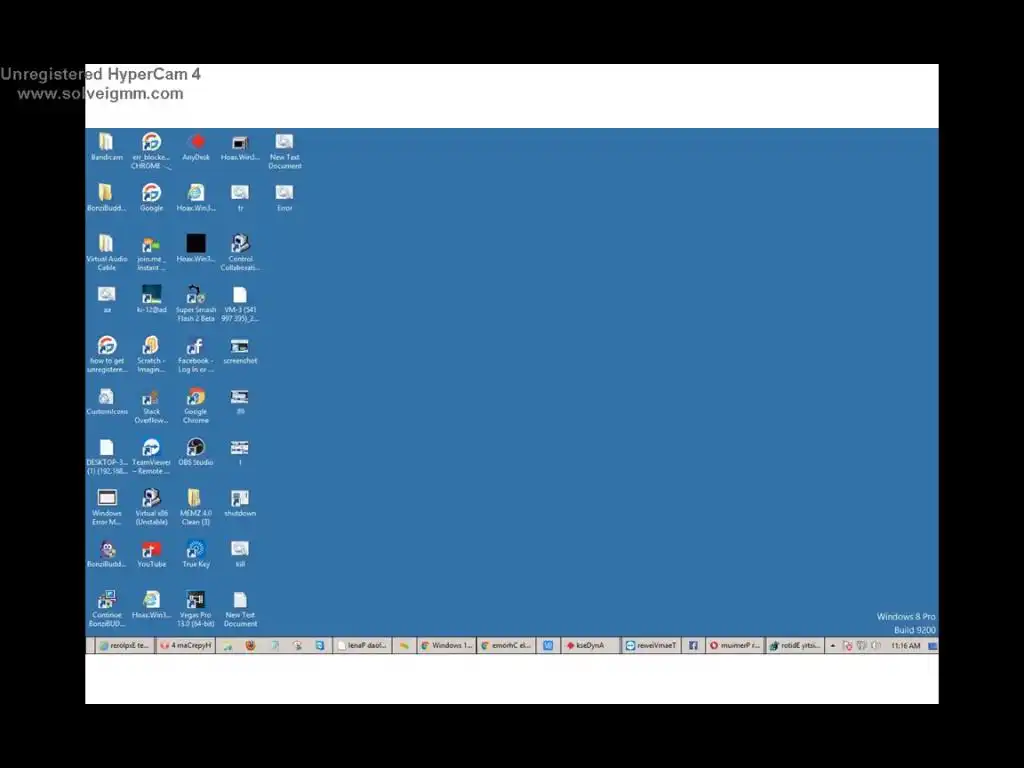Open the MEMZ 4.0 Clean folder

[196, 507]
